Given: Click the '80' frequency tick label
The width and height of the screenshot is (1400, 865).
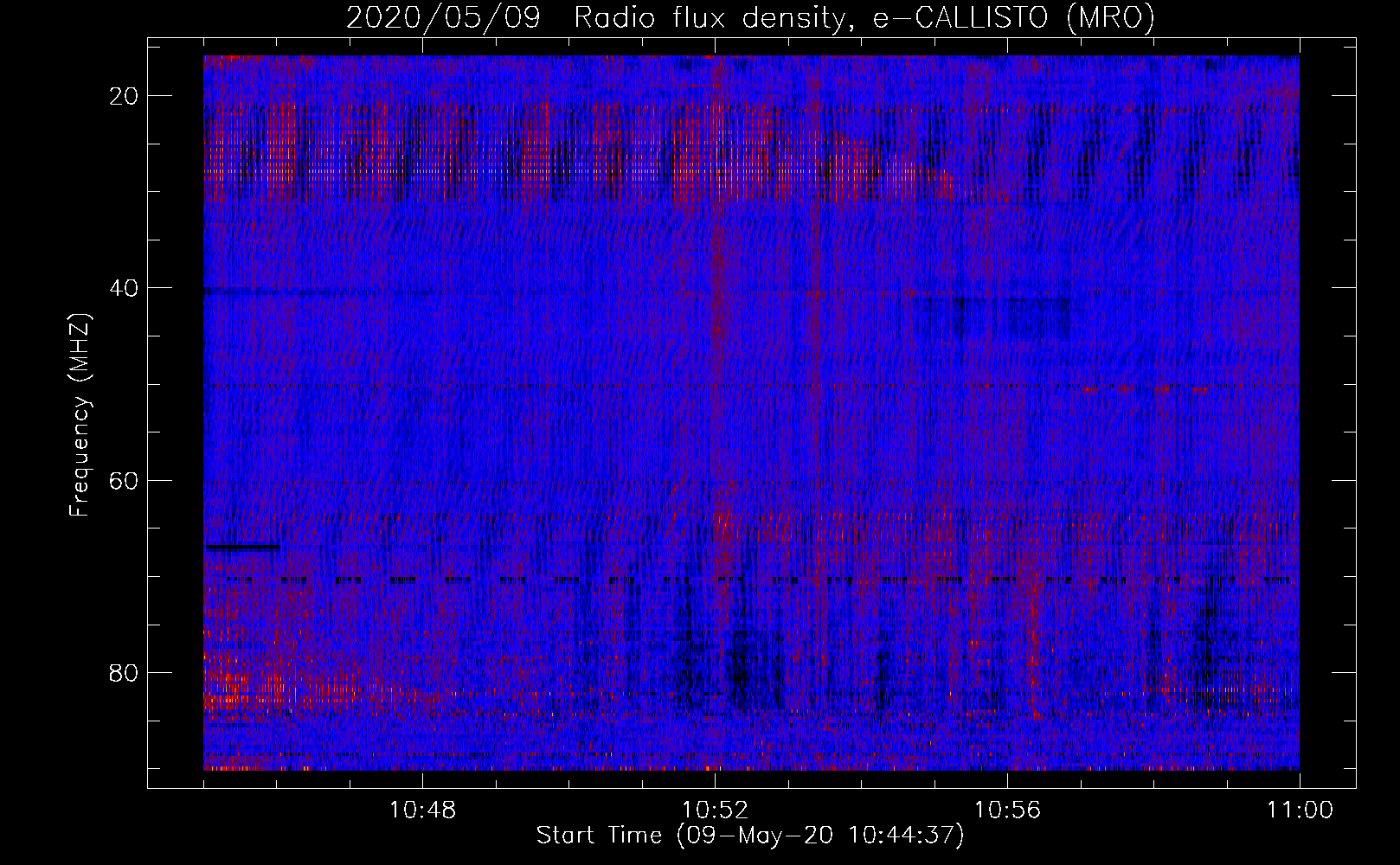Looking at the screenshot, I should [125, 672].
